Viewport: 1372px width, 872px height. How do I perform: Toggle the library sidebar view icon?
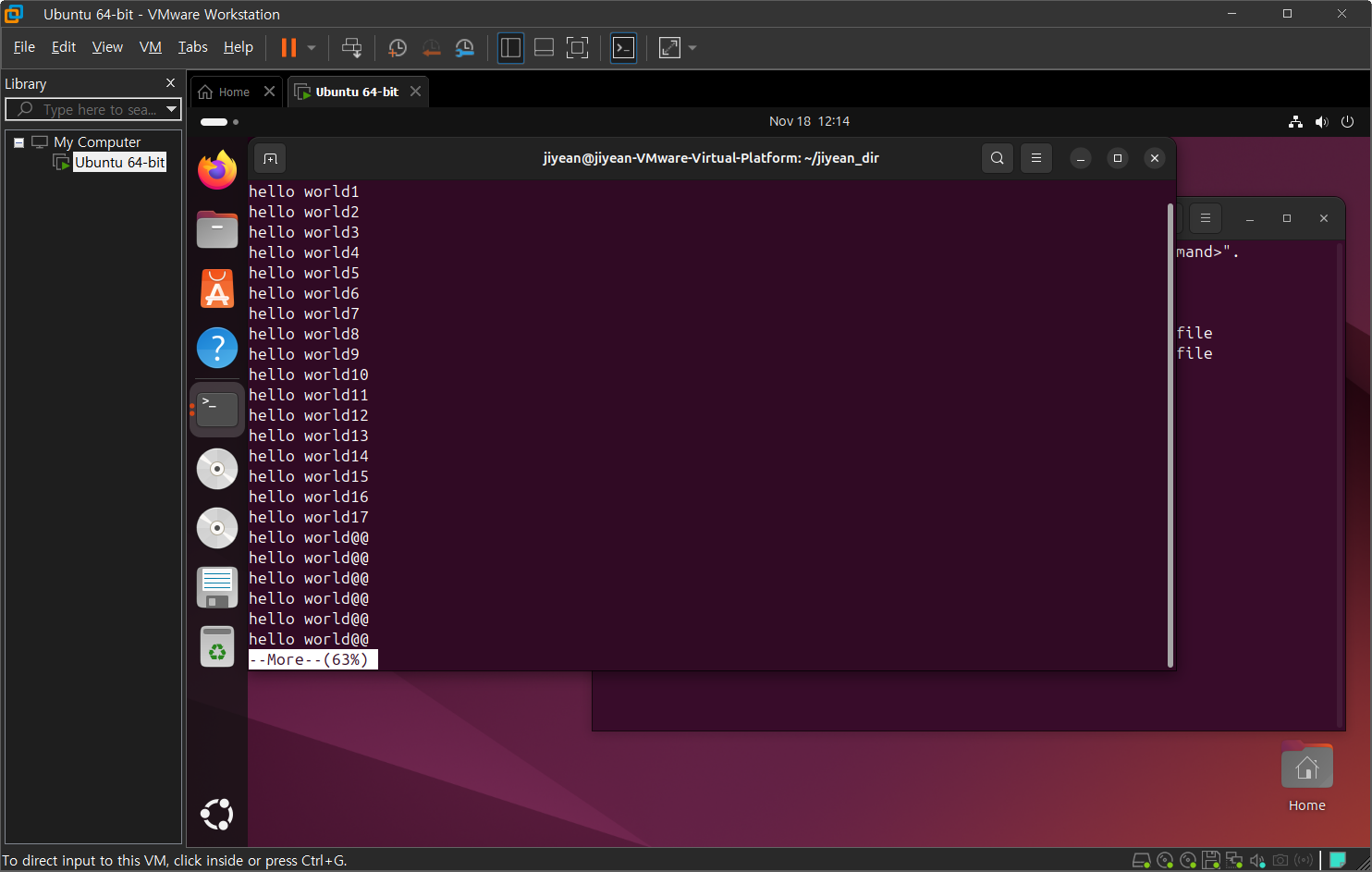click(510, 47)
